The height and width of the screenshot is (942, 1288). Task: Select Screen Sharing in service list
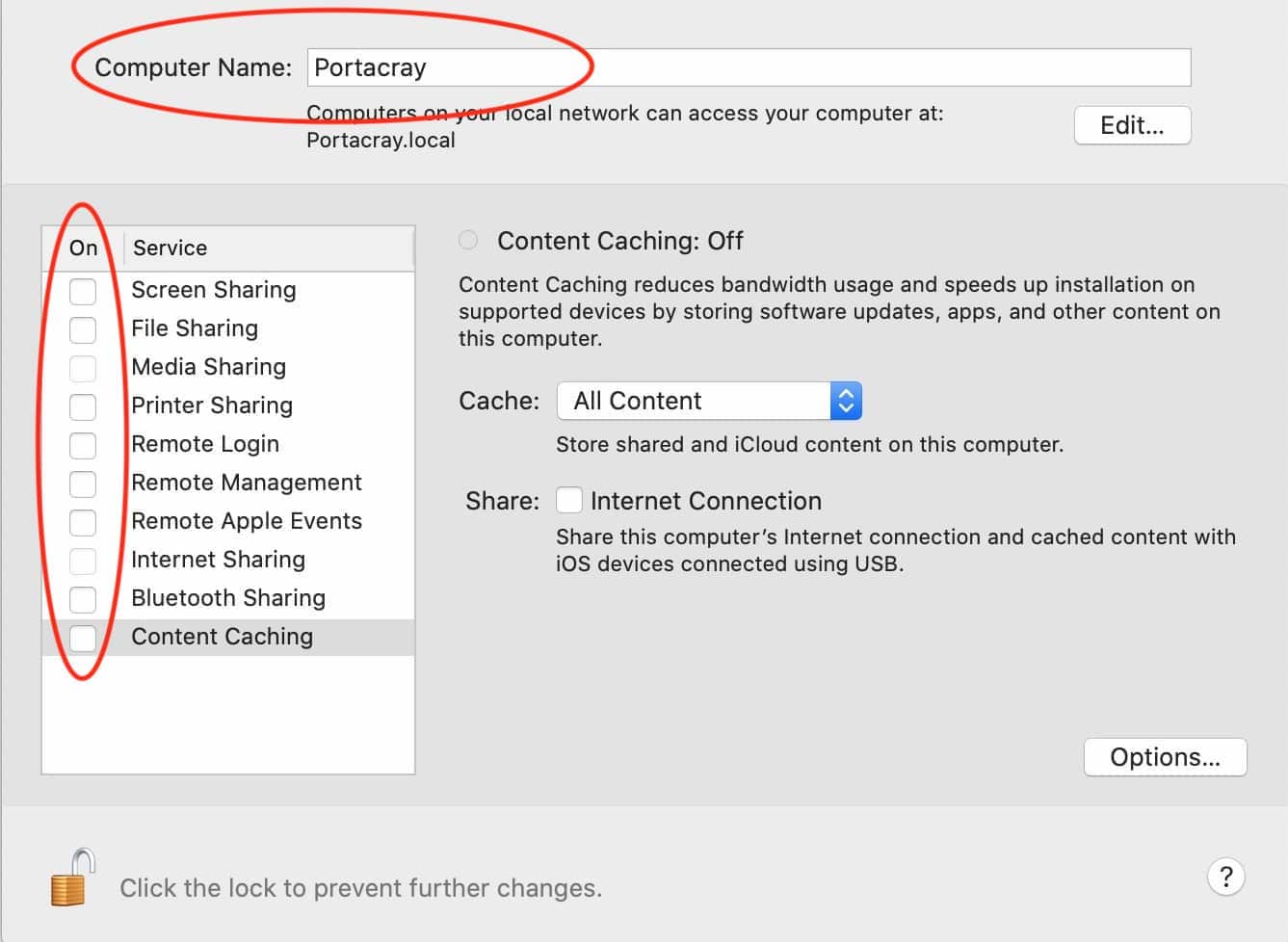coord(228,291)
